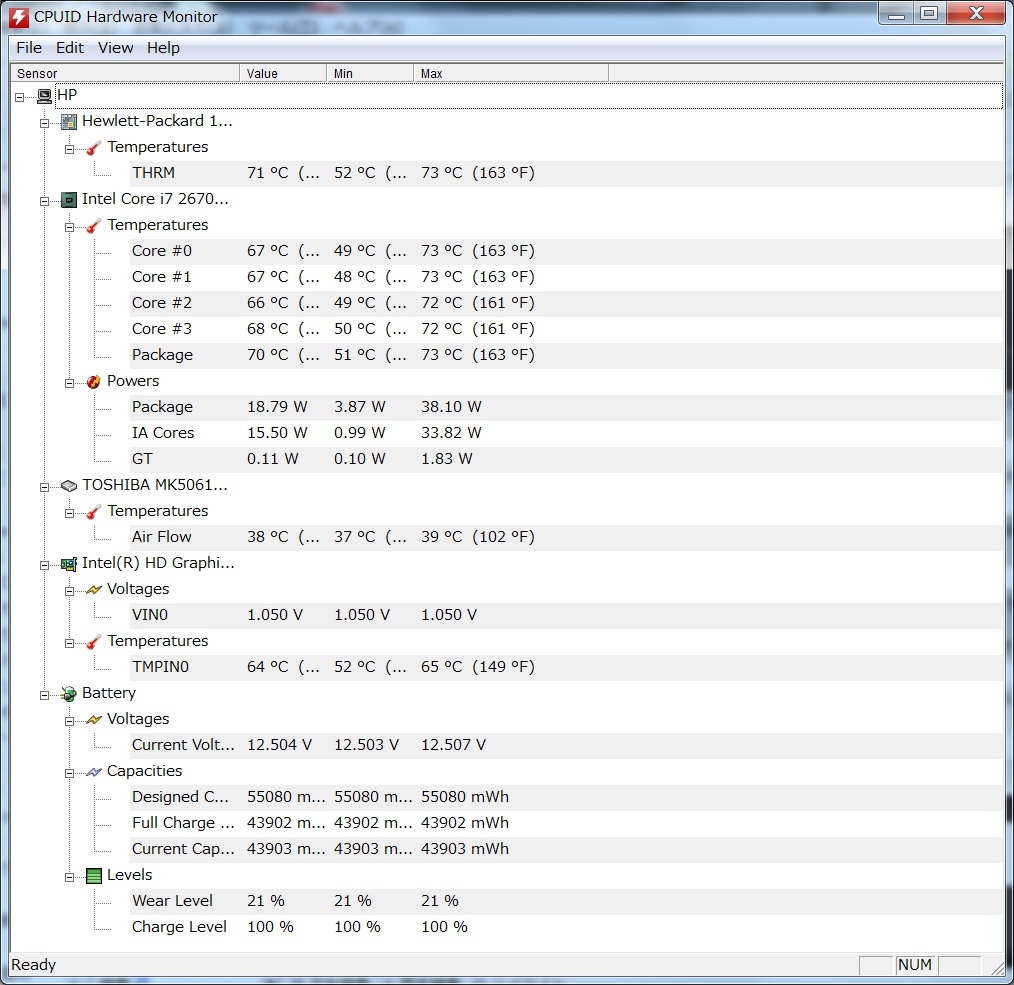Collapse the Powers section expander
This screenshot has height=985, width=1014.
[x=70, y=382]
